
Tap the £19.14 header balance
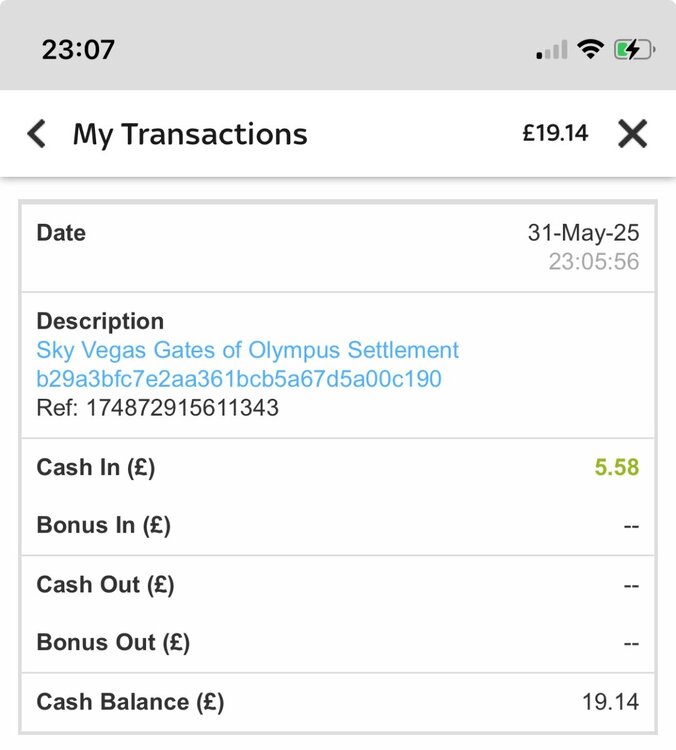point(555,134)
